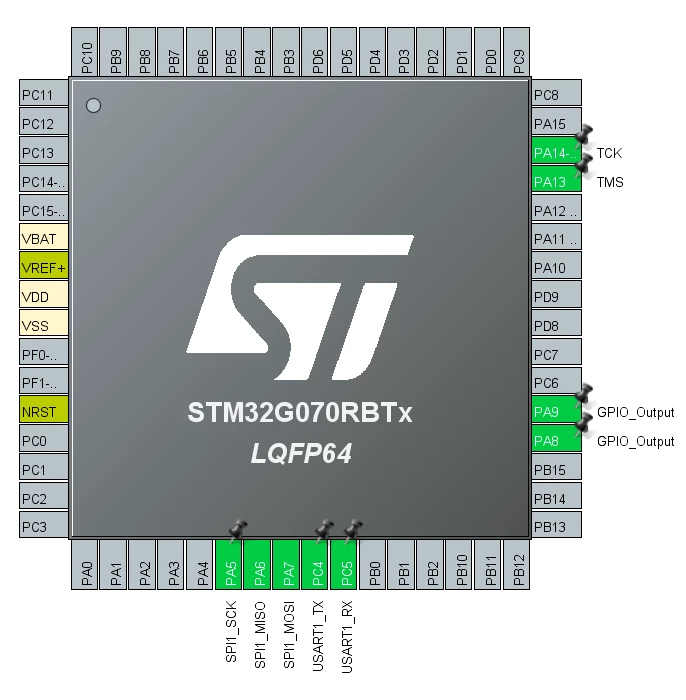Select pin PA4 on bottom row
This screenshot has height=700, width=686.
pyautogui.click(x=200, y=564)
